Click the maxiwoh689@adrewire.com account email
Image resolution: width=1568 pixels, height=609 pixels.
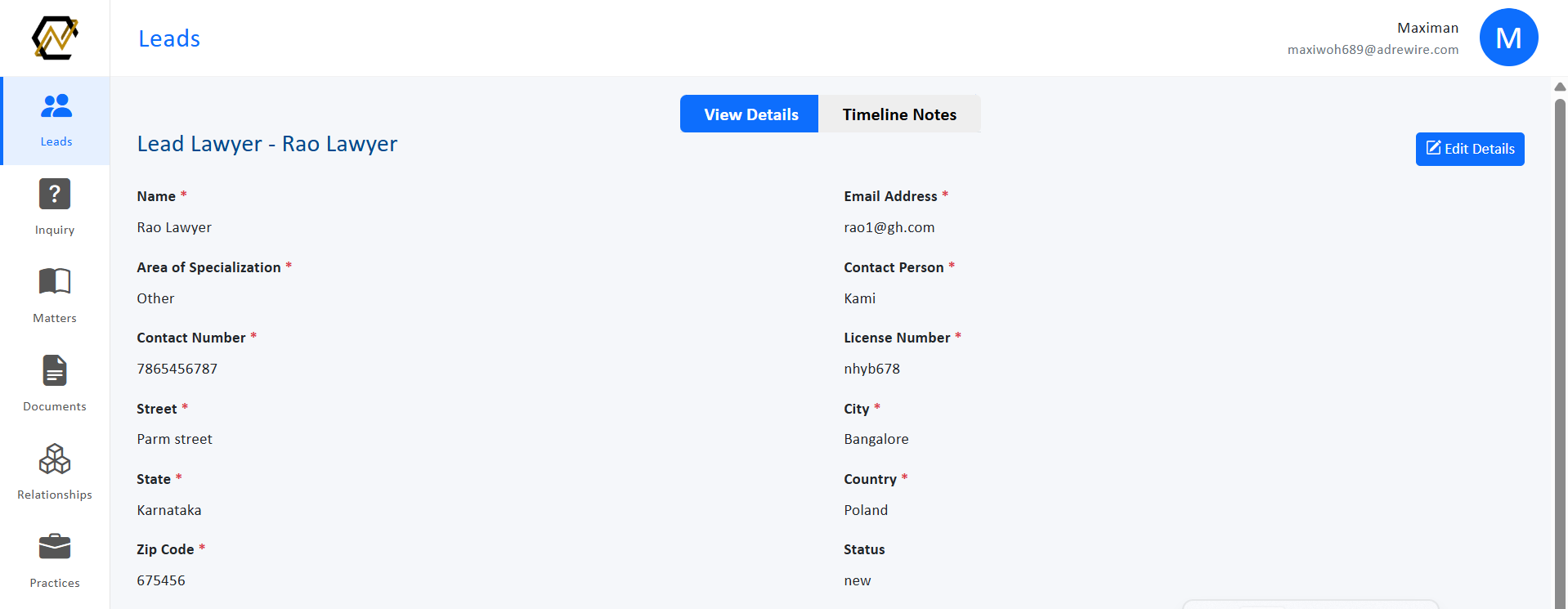pyautogui.click(x=1373, y=50)
